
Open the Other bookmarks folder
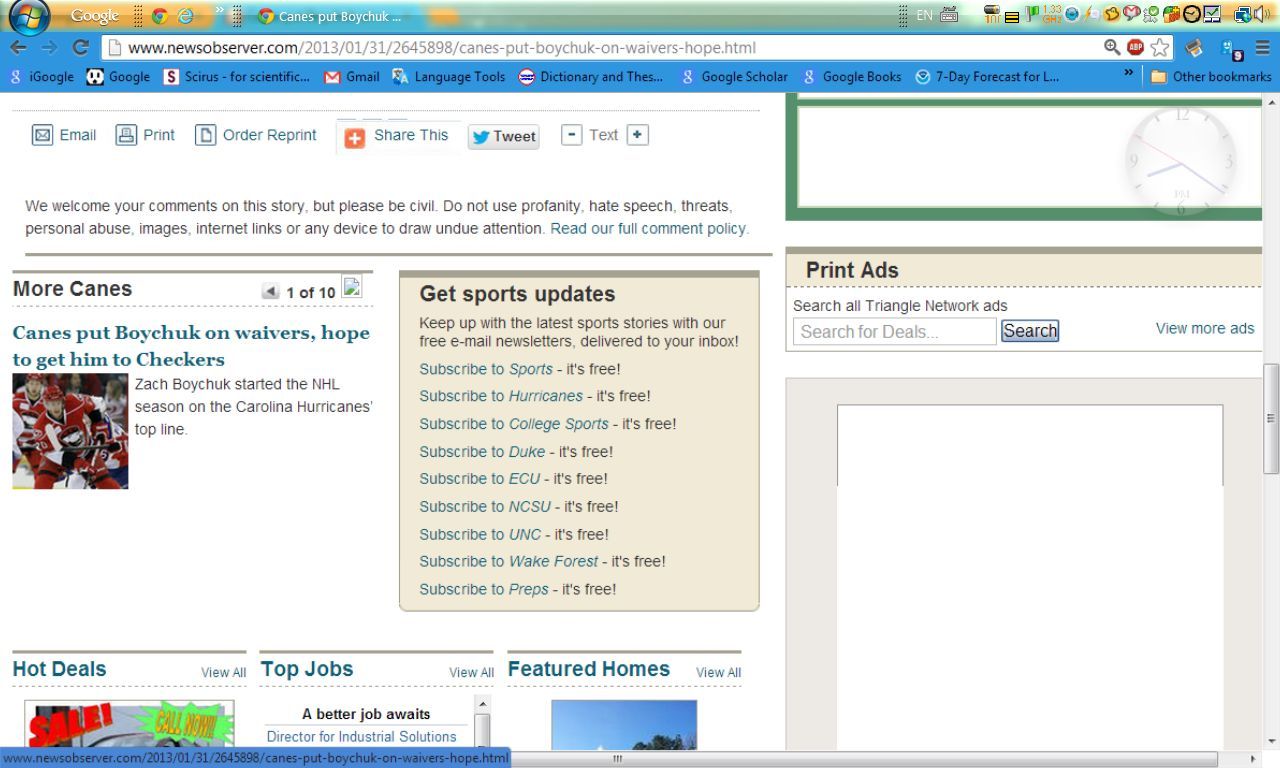click(x=1210, y=76)
